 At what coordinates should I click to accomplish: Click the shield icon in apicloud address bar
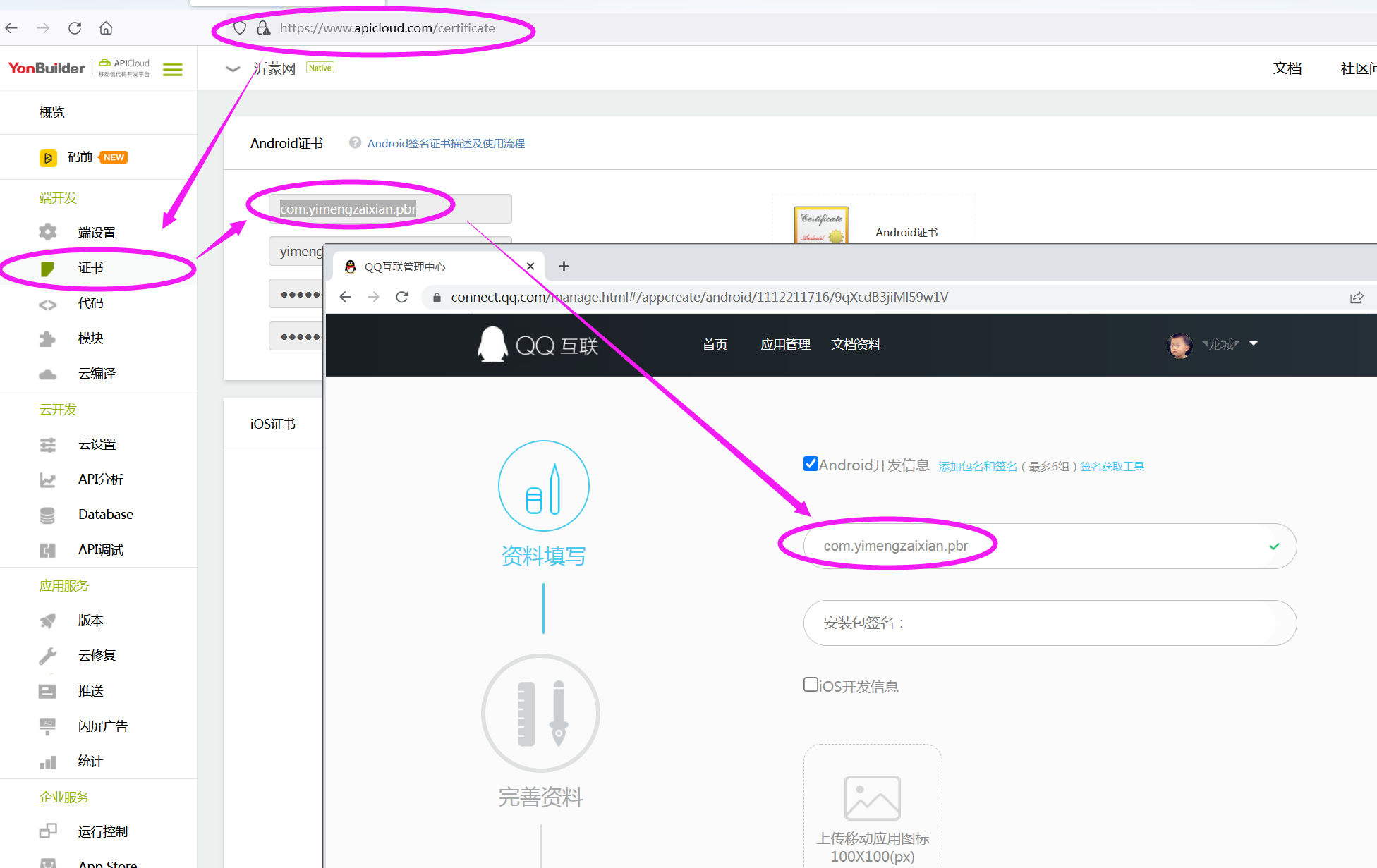click(240, 28)
